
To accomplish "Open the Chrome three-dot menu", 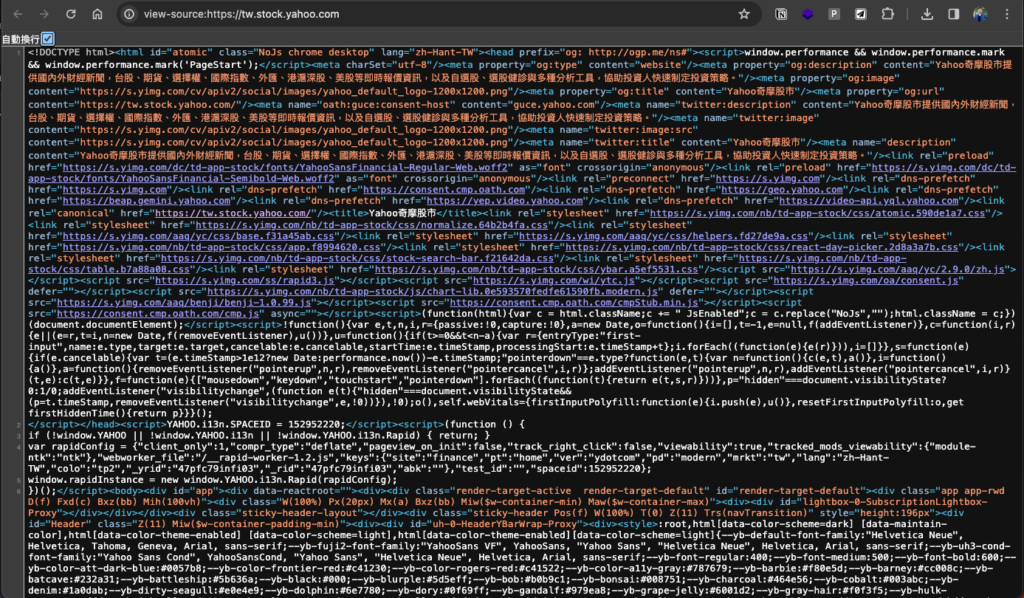I will [x=1006, y=14].
